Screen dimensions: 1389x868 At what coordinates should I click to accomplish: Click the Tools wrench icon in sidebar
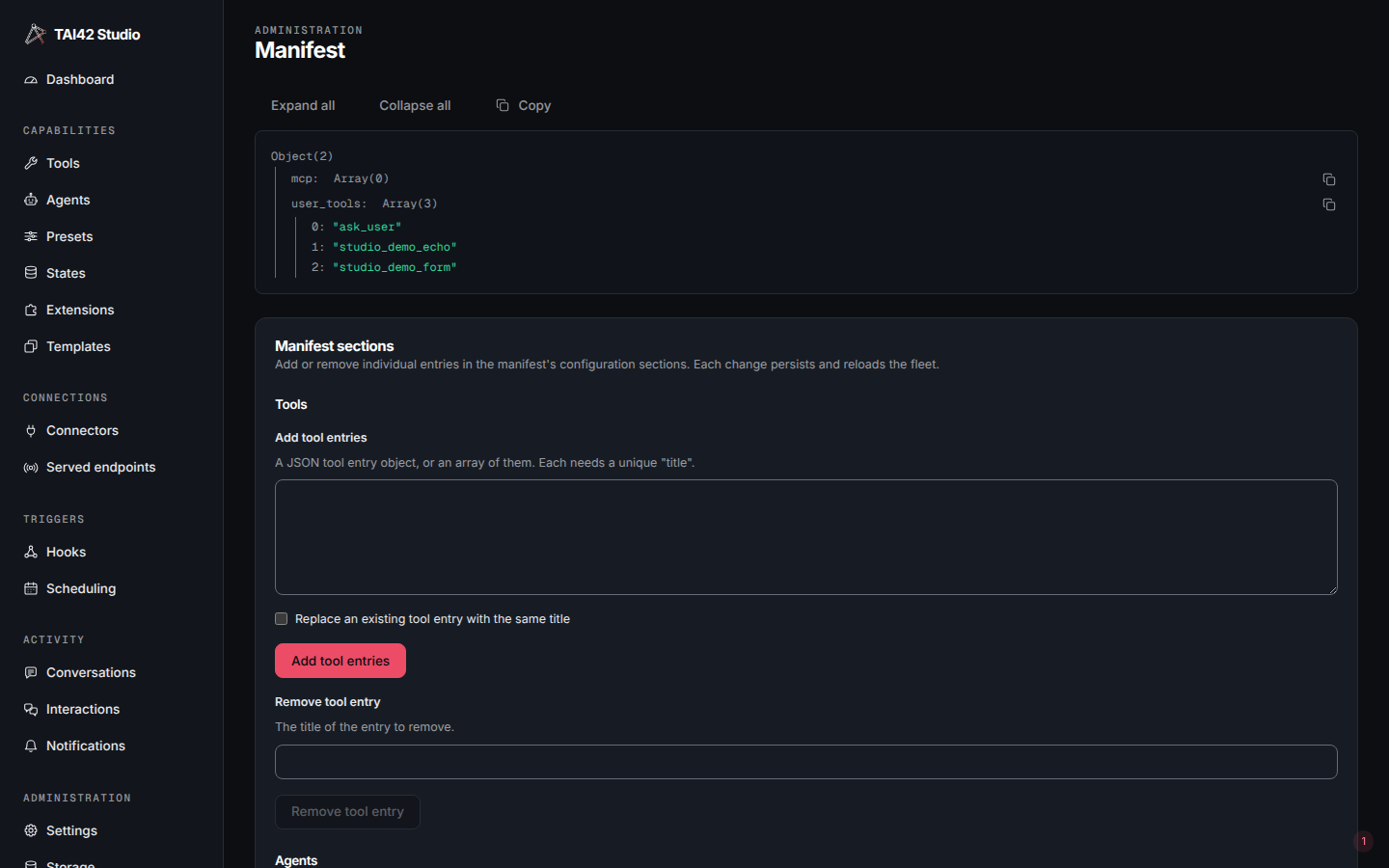click(x=31, y=164)
